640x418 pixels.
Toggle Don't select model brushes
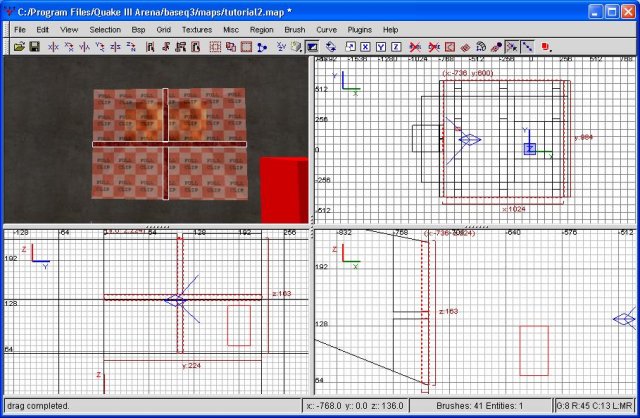pyautogui.click(x=415, y=47)
